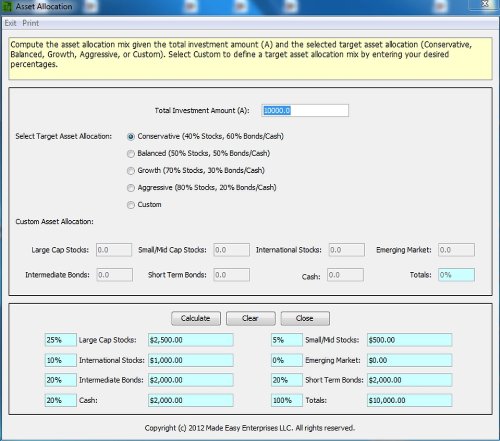Click the Large Cap Stocks custom input
The height and width of the screenshot is (441, 500).
(x=114, y=250)
